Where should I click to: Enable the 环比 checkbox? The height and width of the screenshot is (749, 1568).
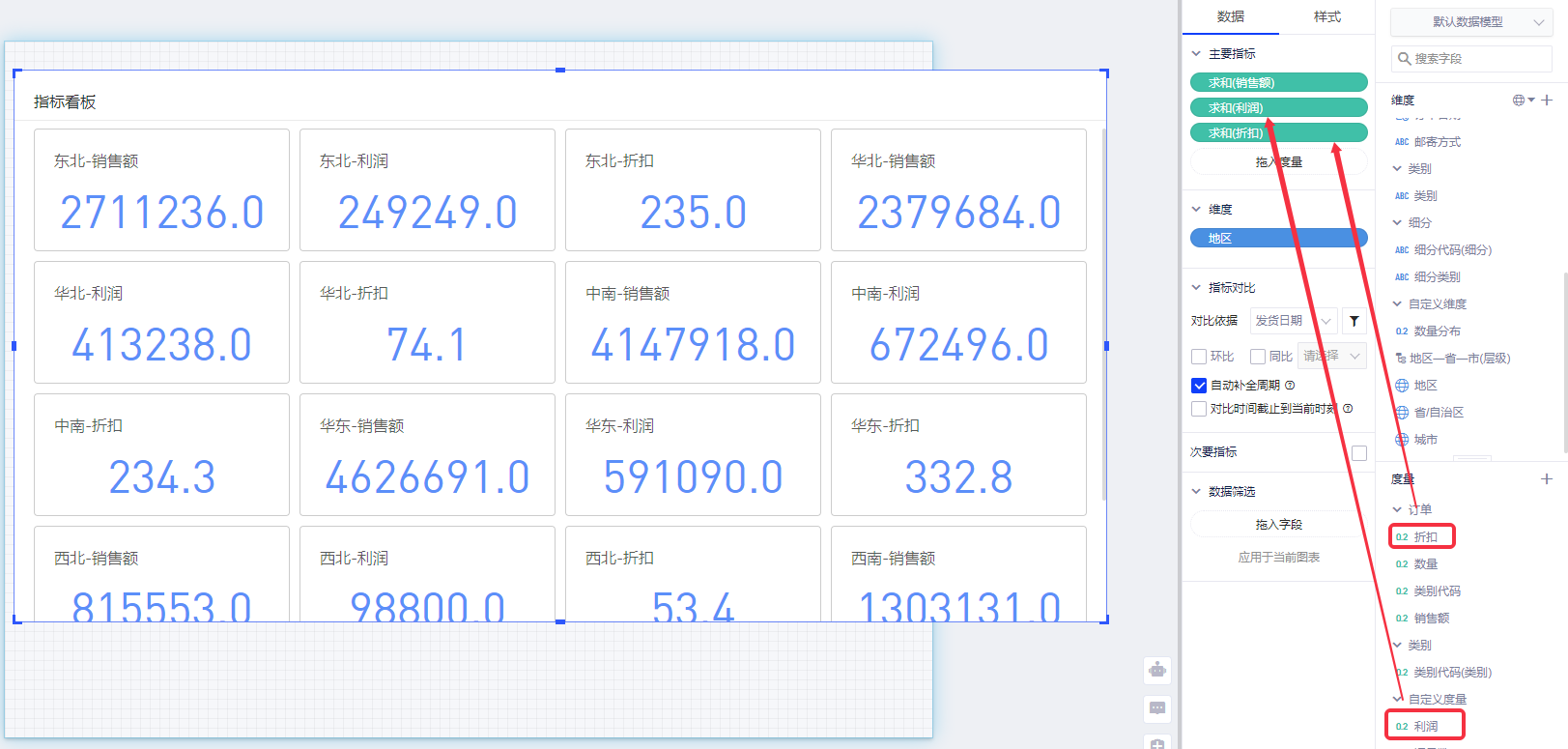tap(1199, 357)
